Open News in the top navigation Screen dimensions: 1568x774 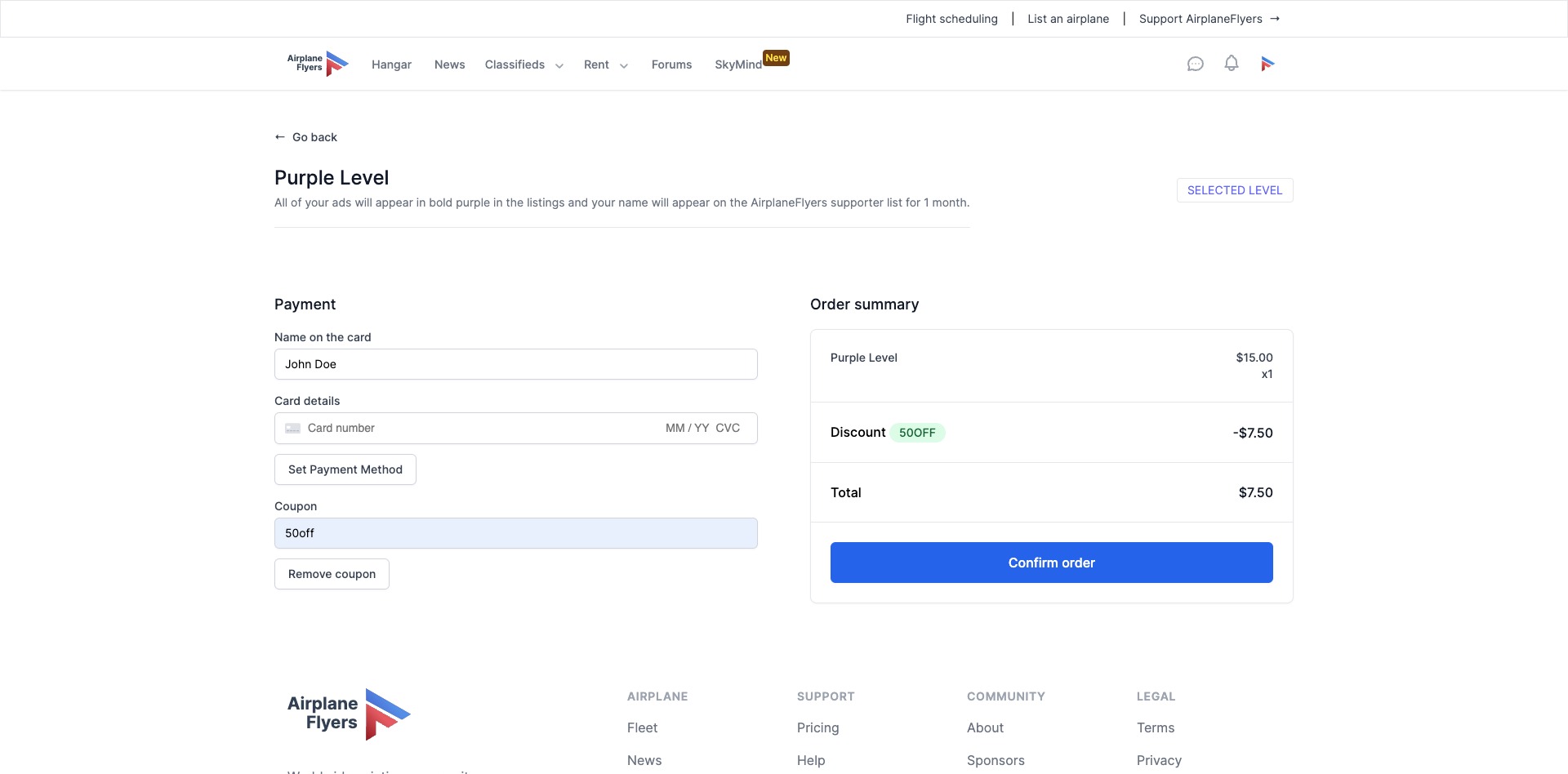[449, 64]
